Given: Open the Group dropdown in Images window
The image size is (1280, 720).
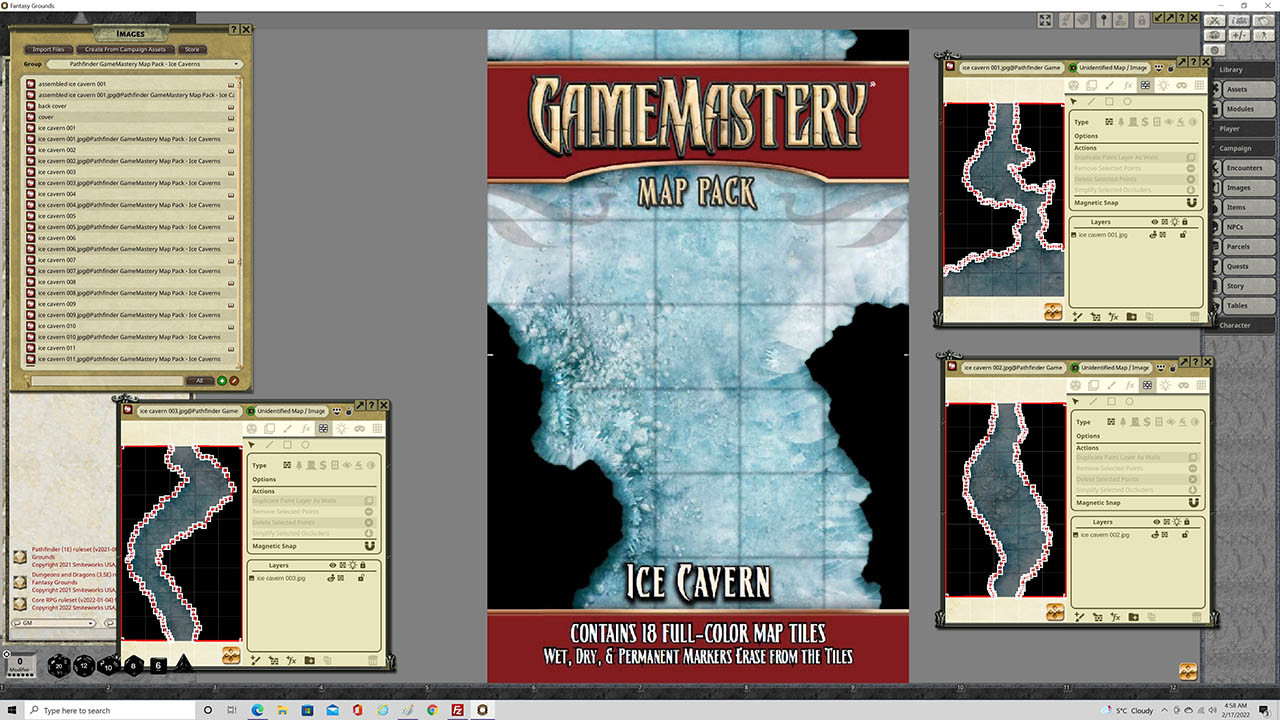Looking at the screenshot, I should [x=138, y=64].
